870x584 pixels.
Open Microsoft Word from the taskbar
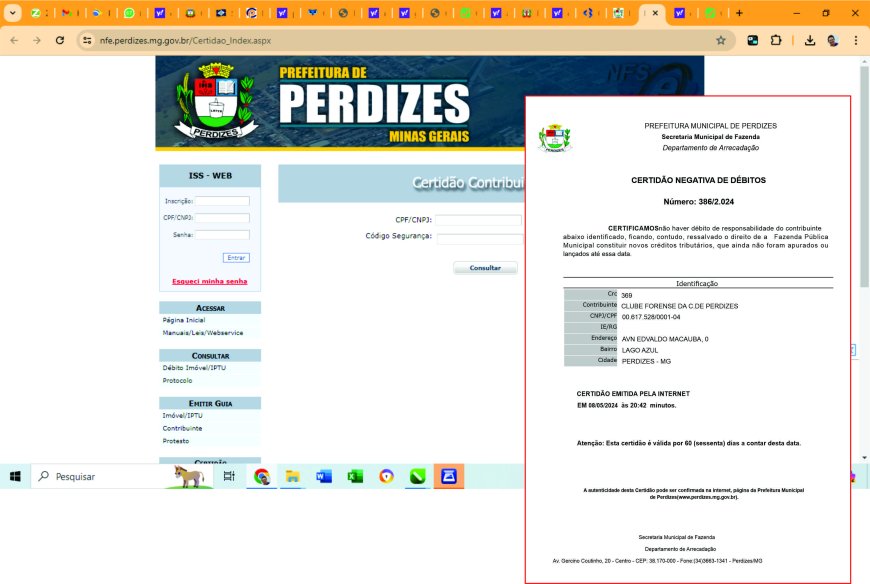tap(323, 476)
